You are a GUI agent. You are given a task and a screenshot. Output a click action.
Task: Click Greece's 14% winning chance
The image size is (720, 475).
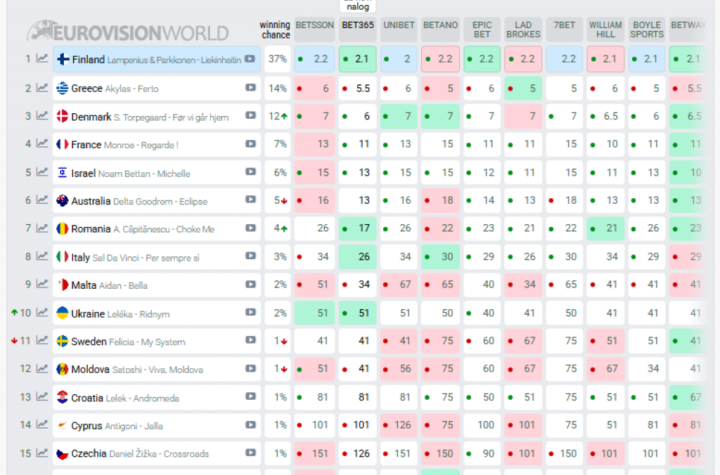coord(277,88)
